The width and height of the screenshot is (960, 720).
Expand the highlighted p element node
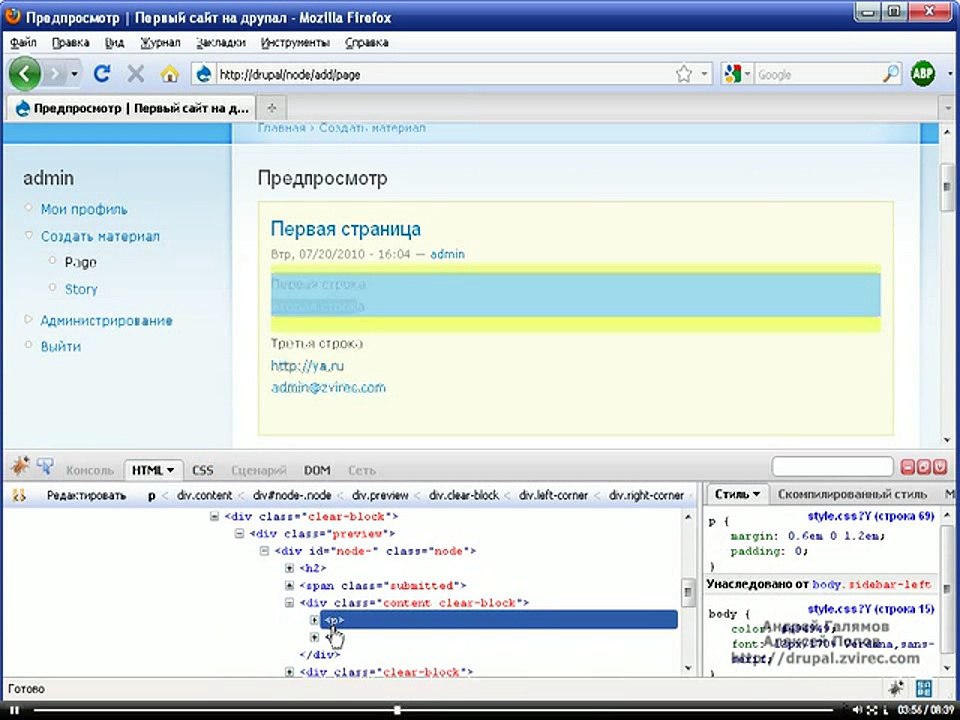[x=314, y=620]
